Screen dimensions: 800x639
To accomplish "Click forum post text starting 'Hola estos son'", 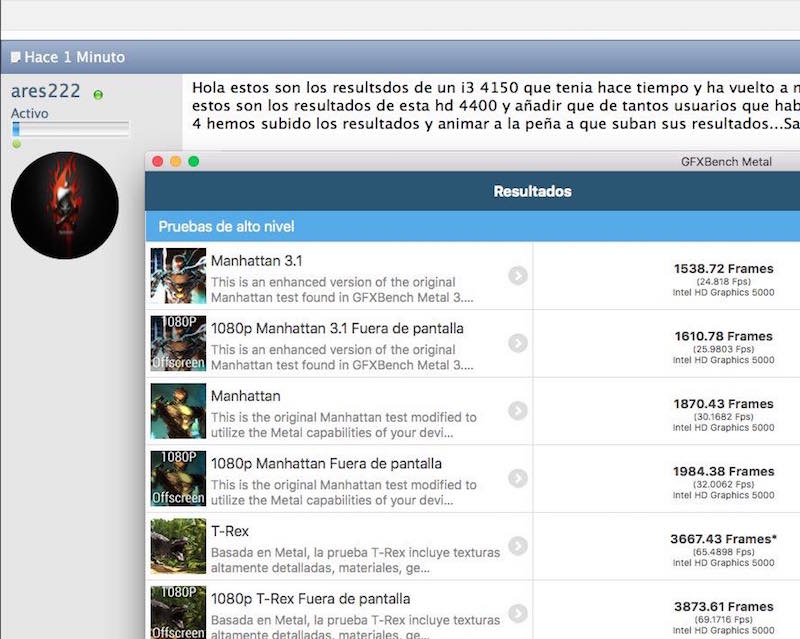I will click(x=496, y=106).
